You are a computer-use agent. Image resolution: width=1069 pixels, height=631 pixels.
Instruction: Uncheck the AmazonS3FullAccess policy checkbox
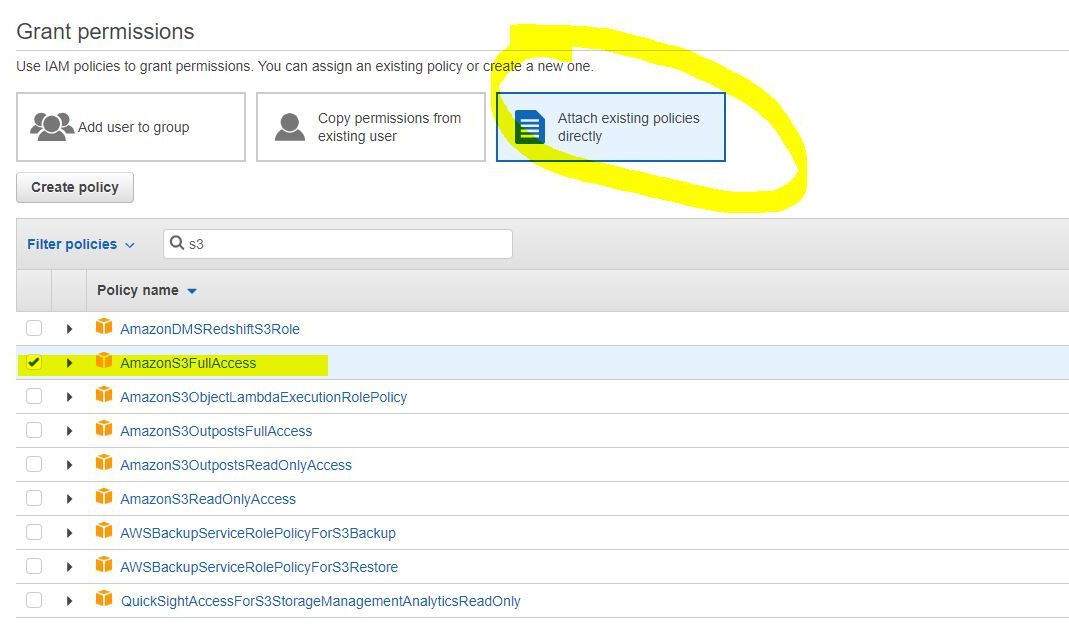(33, 362)
